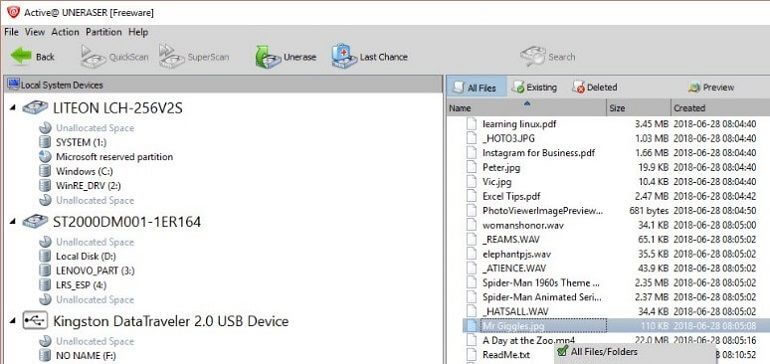Screen dimensions: 770x364
Task: Click the Search toolbar icon
Action: point(532,56)
